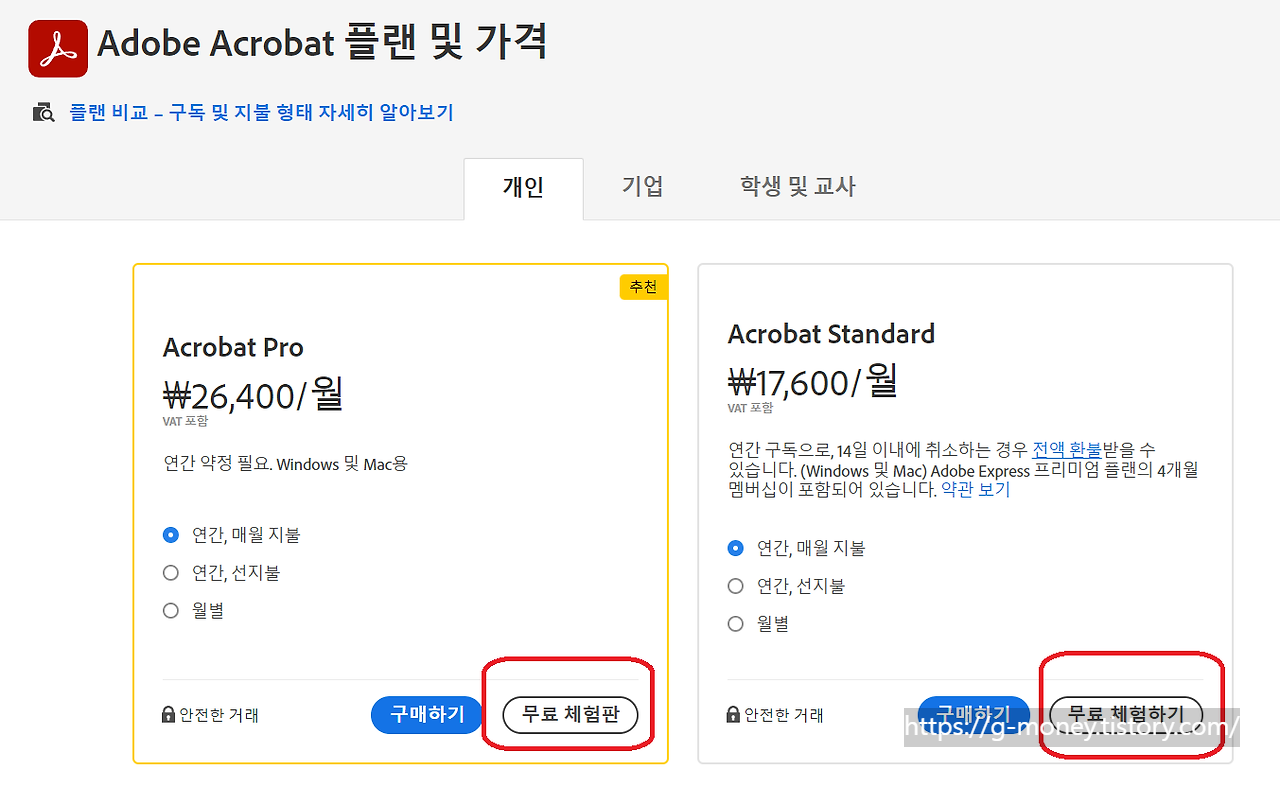Click 'VAT 포함' under Acrobat Pro price
This screenshot has height=787, width=1280.
(x=185, y=422)
